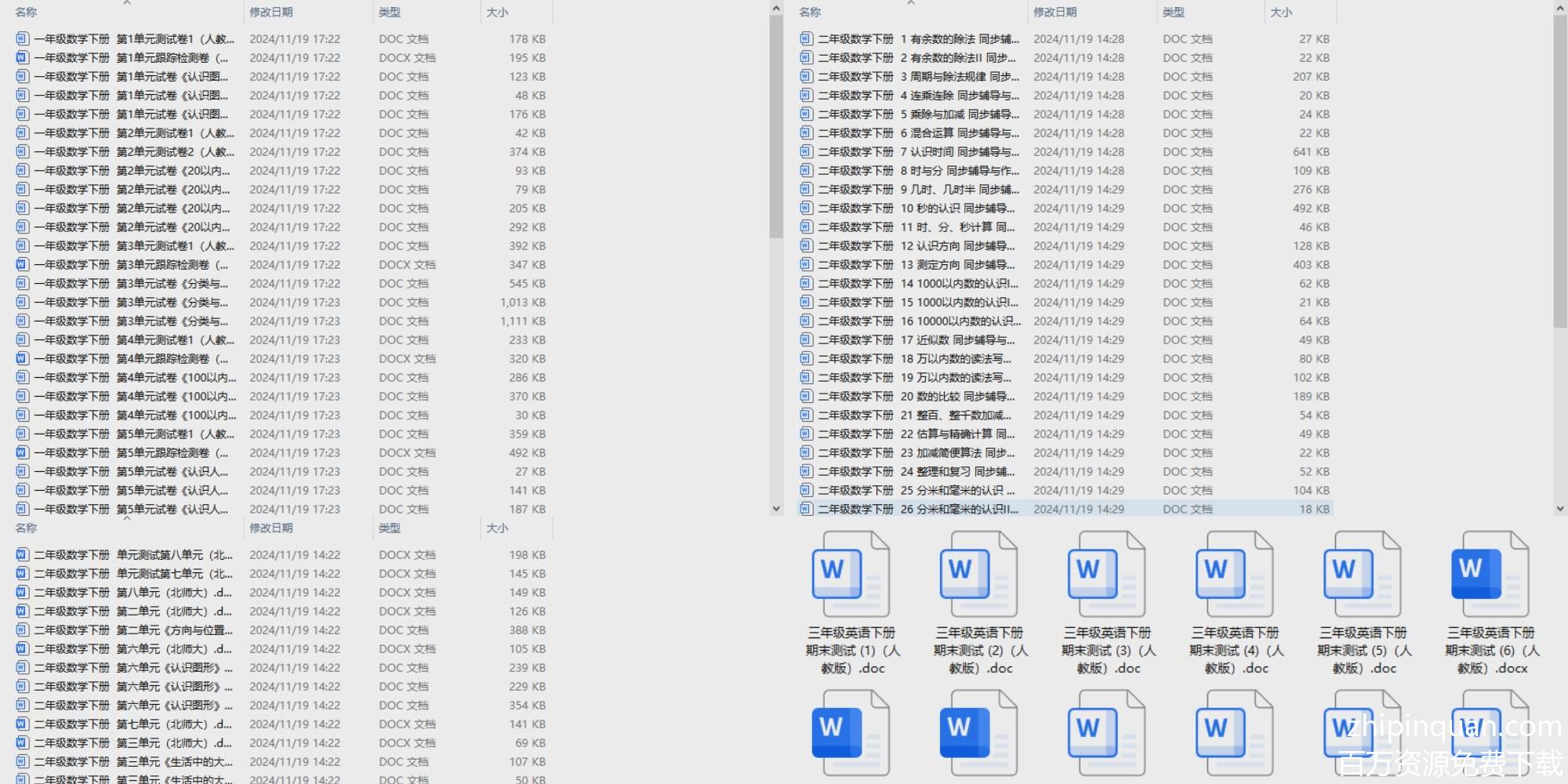Click file name 二年级数学下册 第三单元（北师大）
The height and width of the screenshot is (784, 1568).
click(133, 742)
